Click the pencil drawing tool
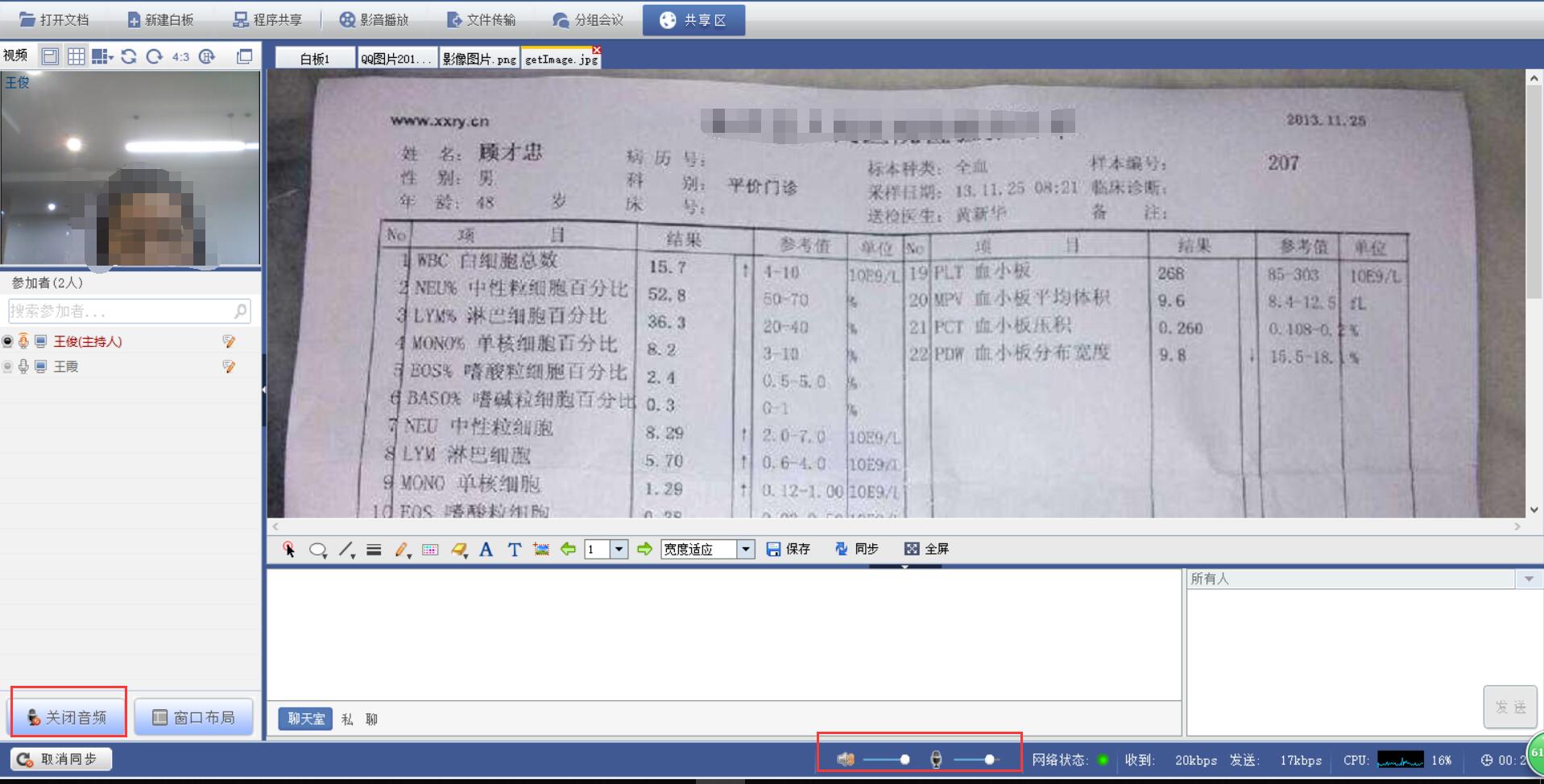 click(x=401, y=550)
